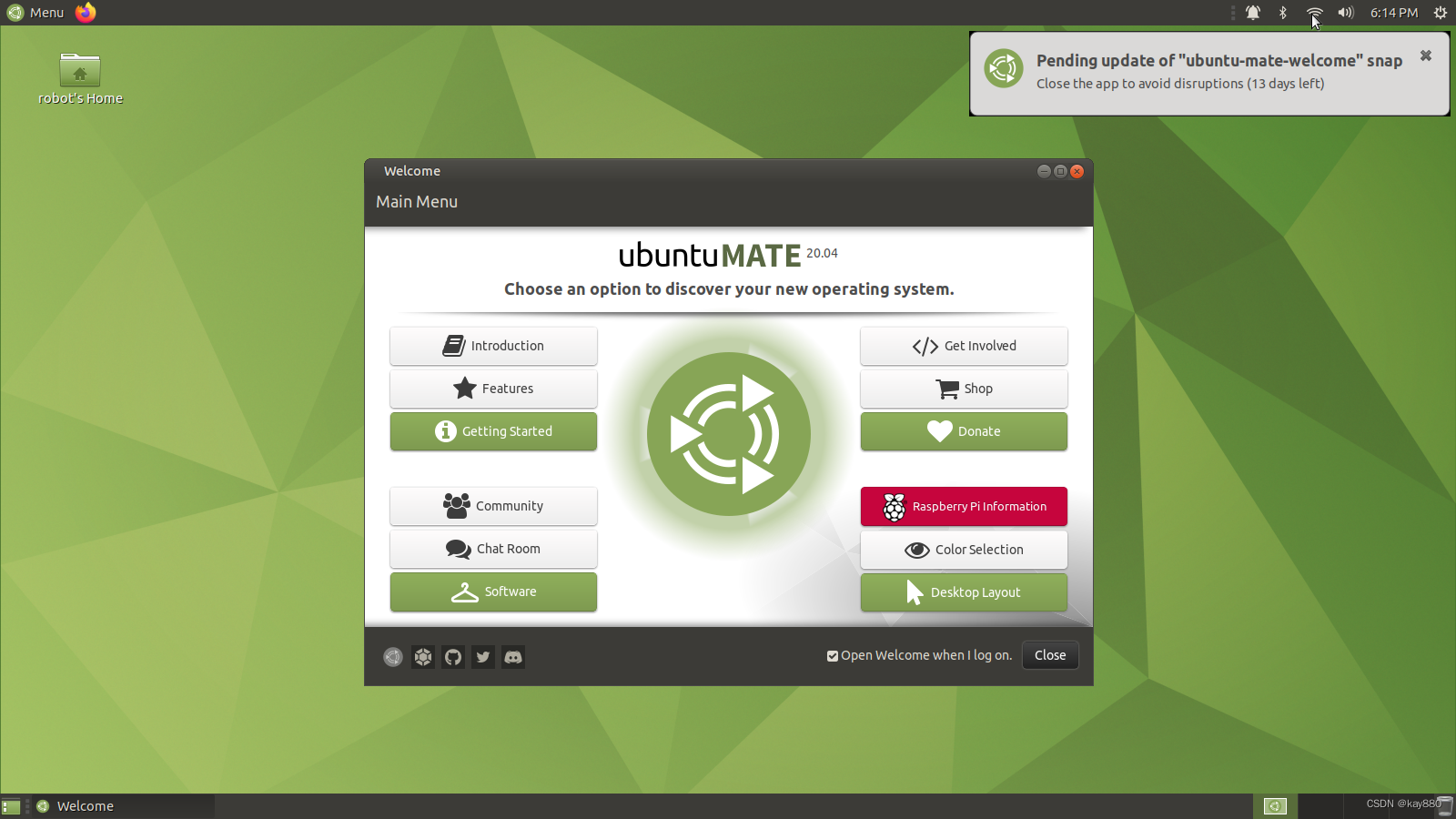Click the eye icon on Color Selection
The width and height of the screenshot is (1456, 819).
point(917,550)
